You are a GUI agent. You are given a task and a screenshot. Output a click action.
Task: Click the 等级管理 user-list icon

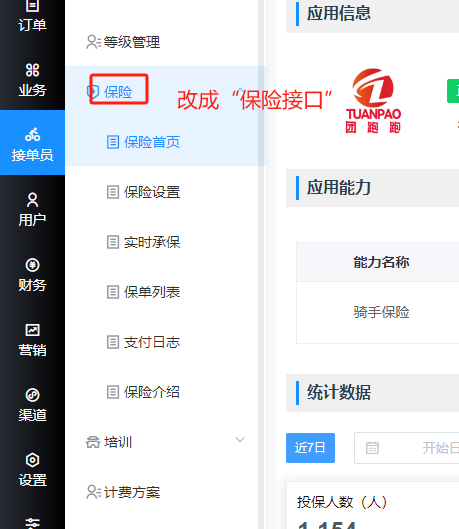(x=93, y=42)
